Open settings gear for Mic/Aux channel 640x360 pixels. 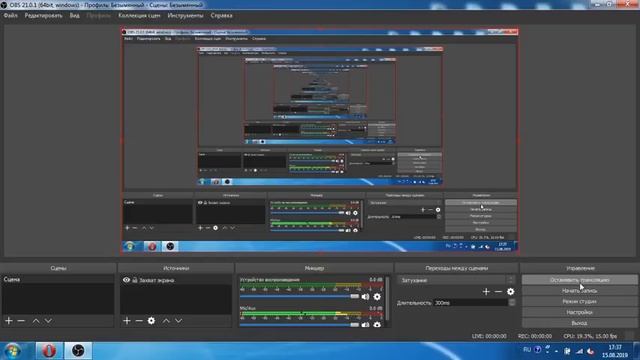click(x=377, y=325)
